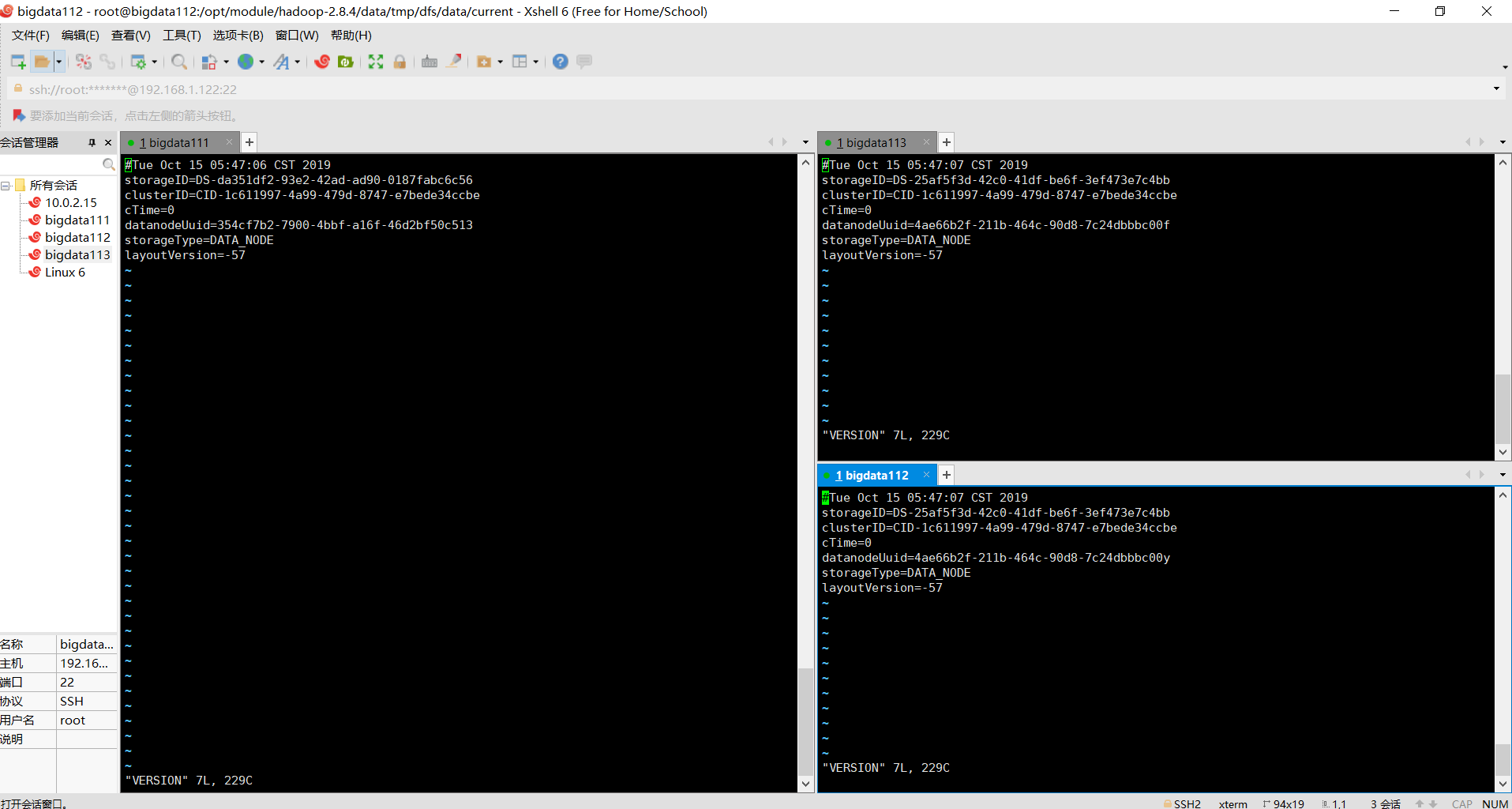
Task: Switch to the bigdata111 tab
Action: tap(174, 143)
